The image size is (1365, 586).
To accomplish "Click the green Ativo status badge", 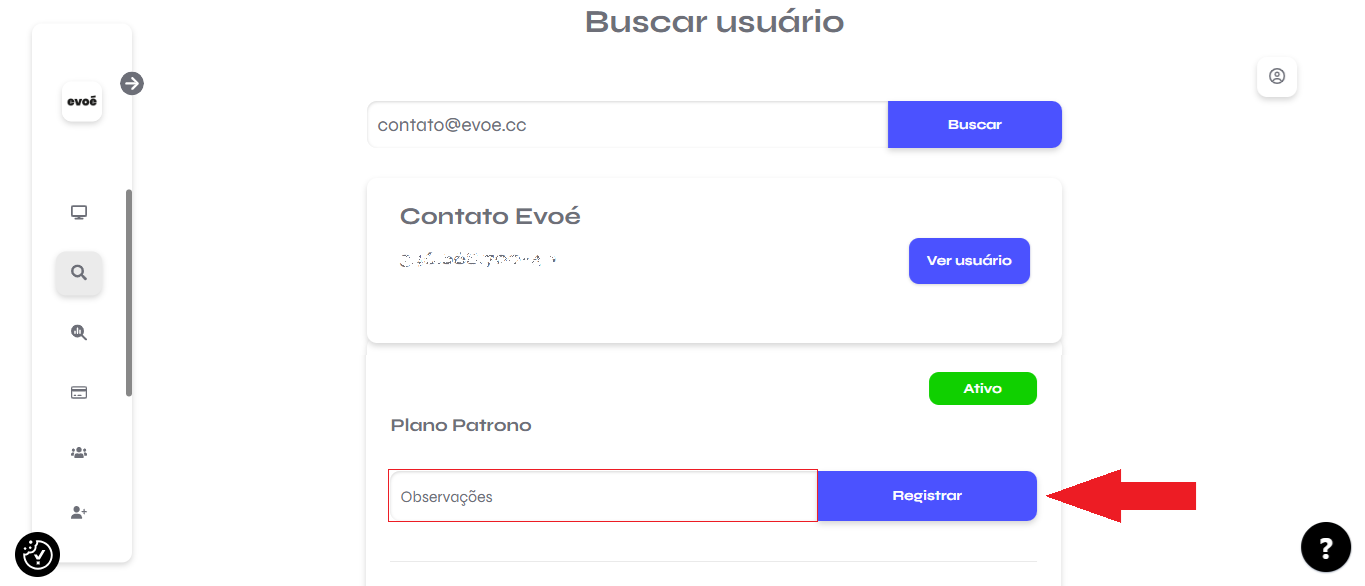I will [x=983, y=388].
